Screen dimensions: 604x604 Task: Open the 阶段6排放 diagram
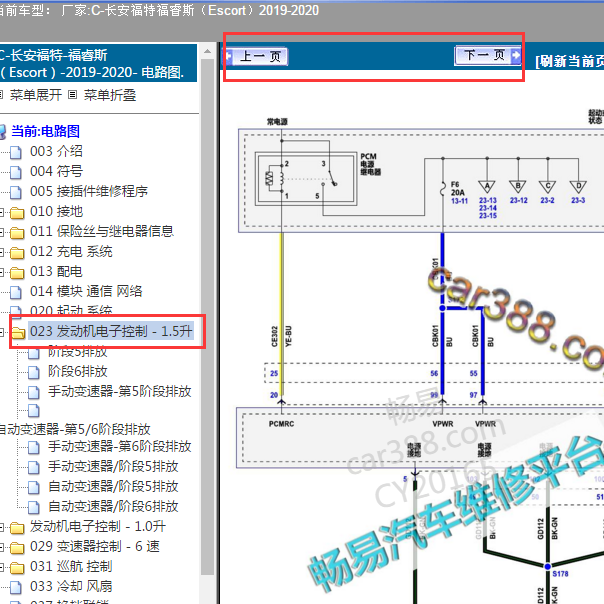(x=77, y=372)
